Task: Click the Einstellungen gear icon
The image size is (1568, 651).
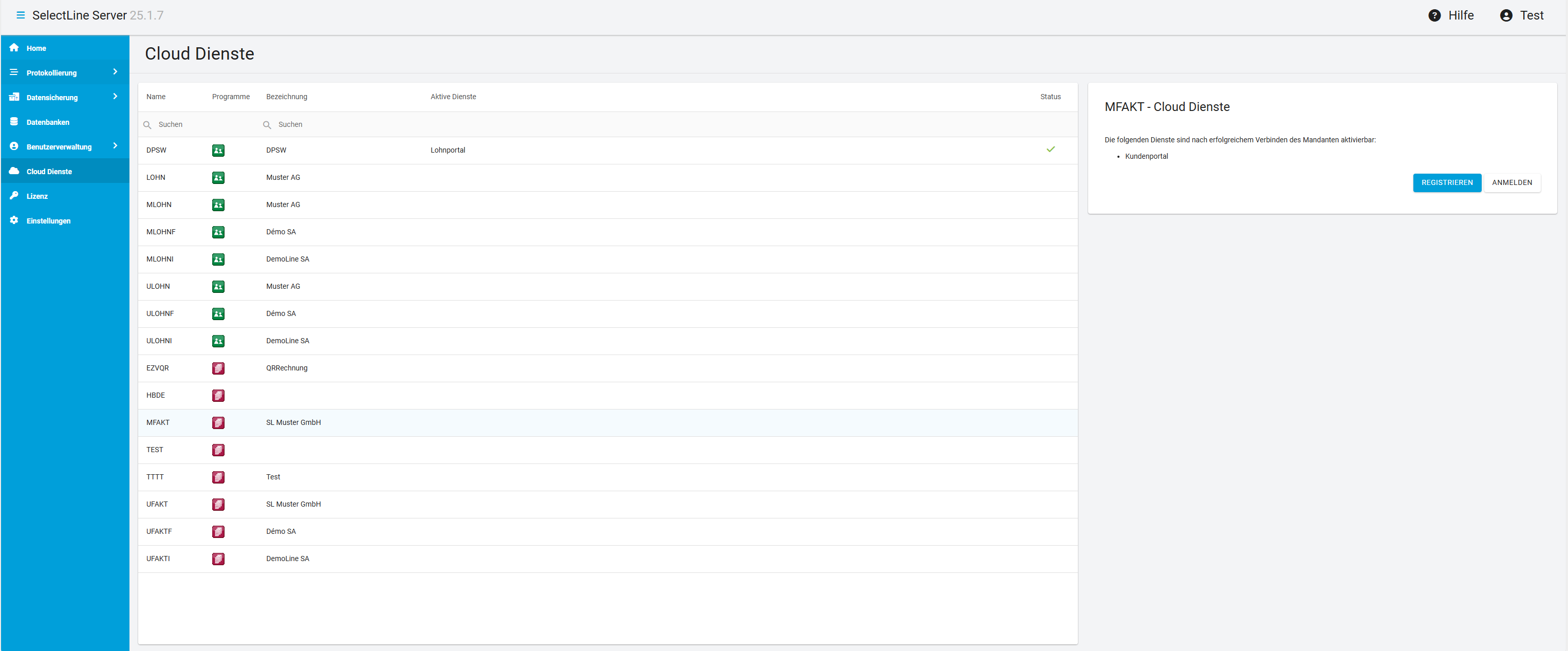Action: pos(14,220)
